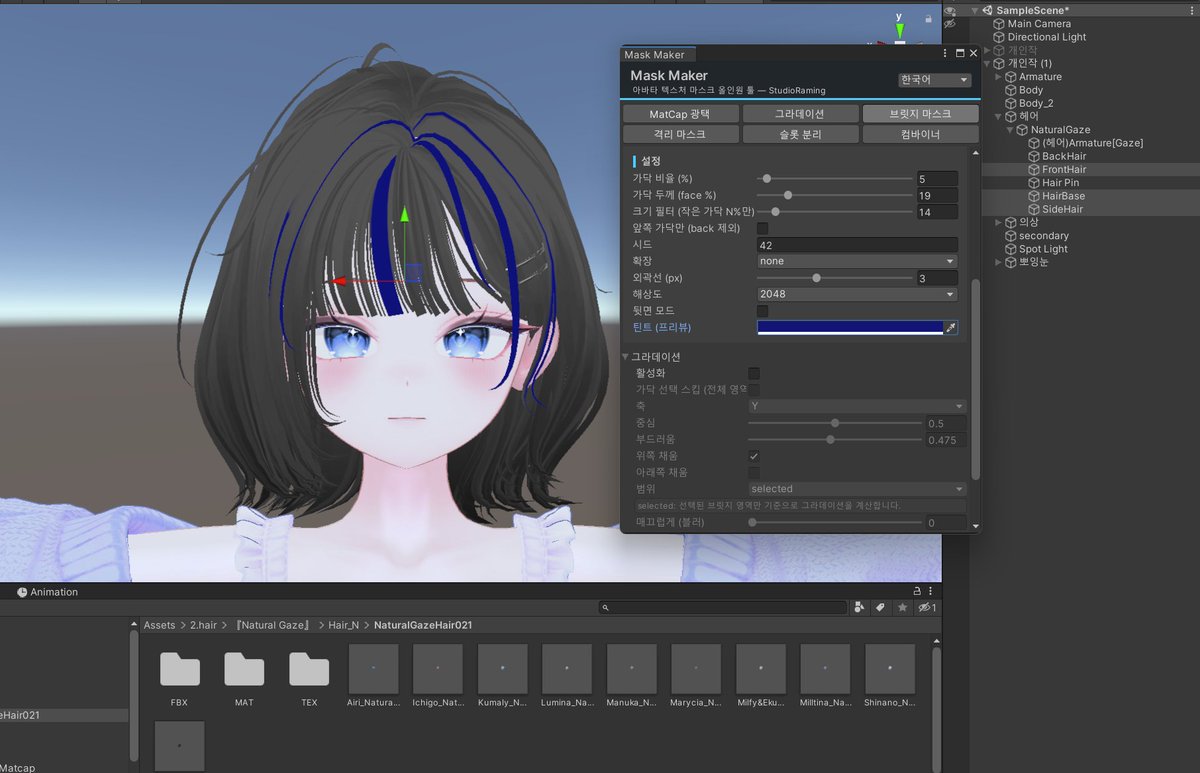Collapse the 헤어 hierarchy item
The height and width of the screenshot is (773, 1200).
pos(997,117)
